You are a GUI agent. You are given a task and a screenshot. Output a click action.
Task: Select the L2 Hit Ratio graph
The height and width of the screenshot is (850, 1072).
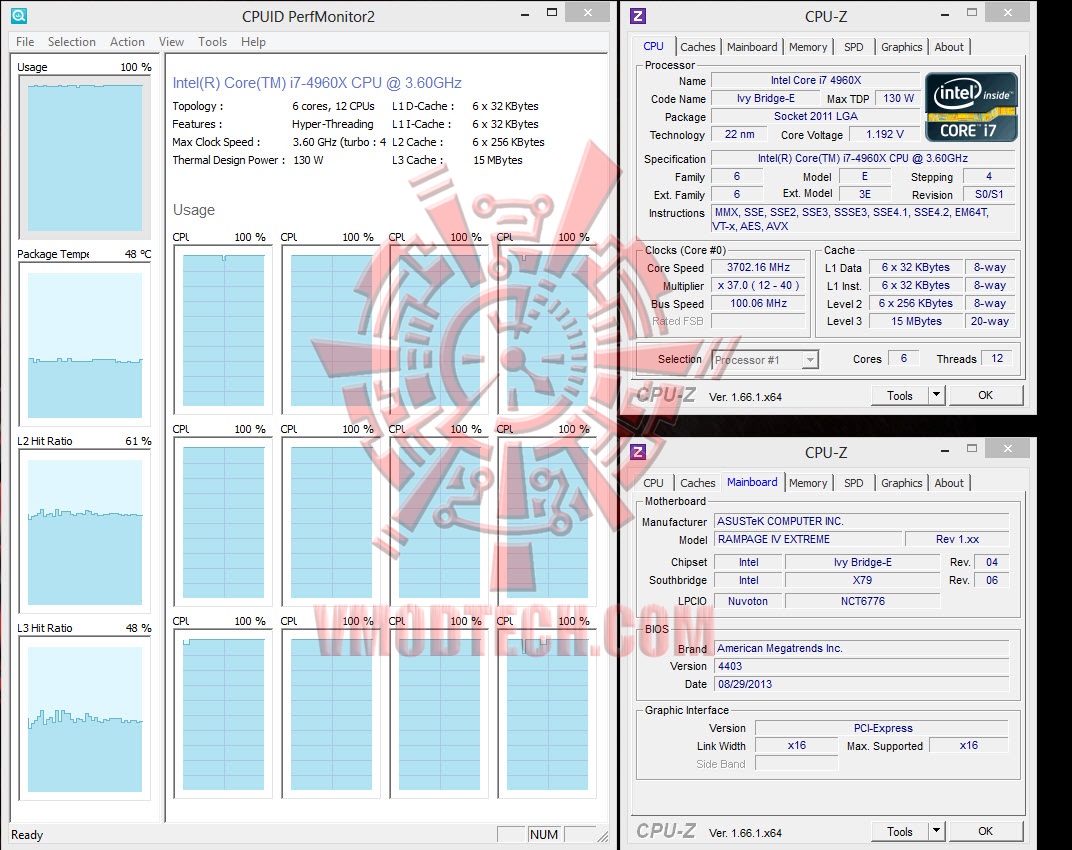85,532
